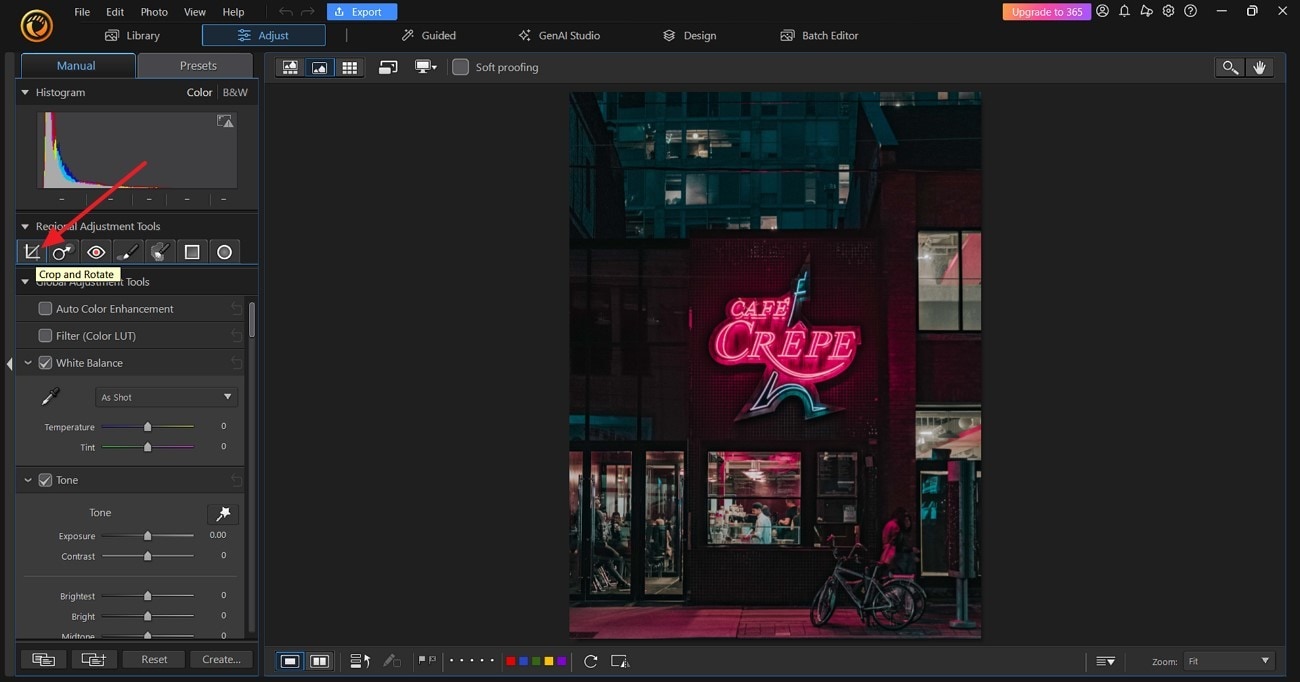Apply the yellow color label

coord(549,661)
